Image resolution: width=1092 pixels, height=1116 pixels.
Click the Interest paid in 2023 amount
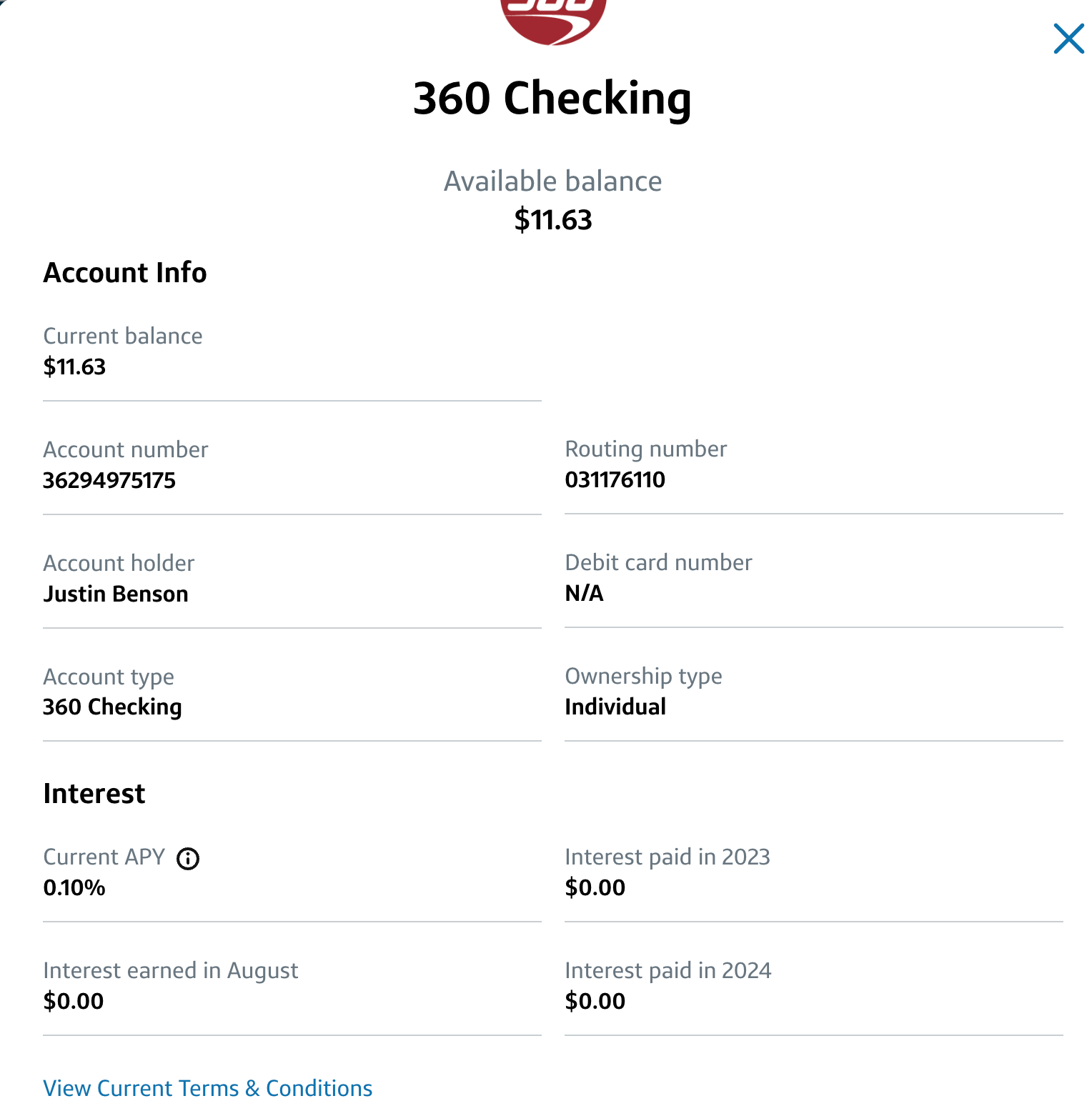pyautogui.click(x=595, y=887)
